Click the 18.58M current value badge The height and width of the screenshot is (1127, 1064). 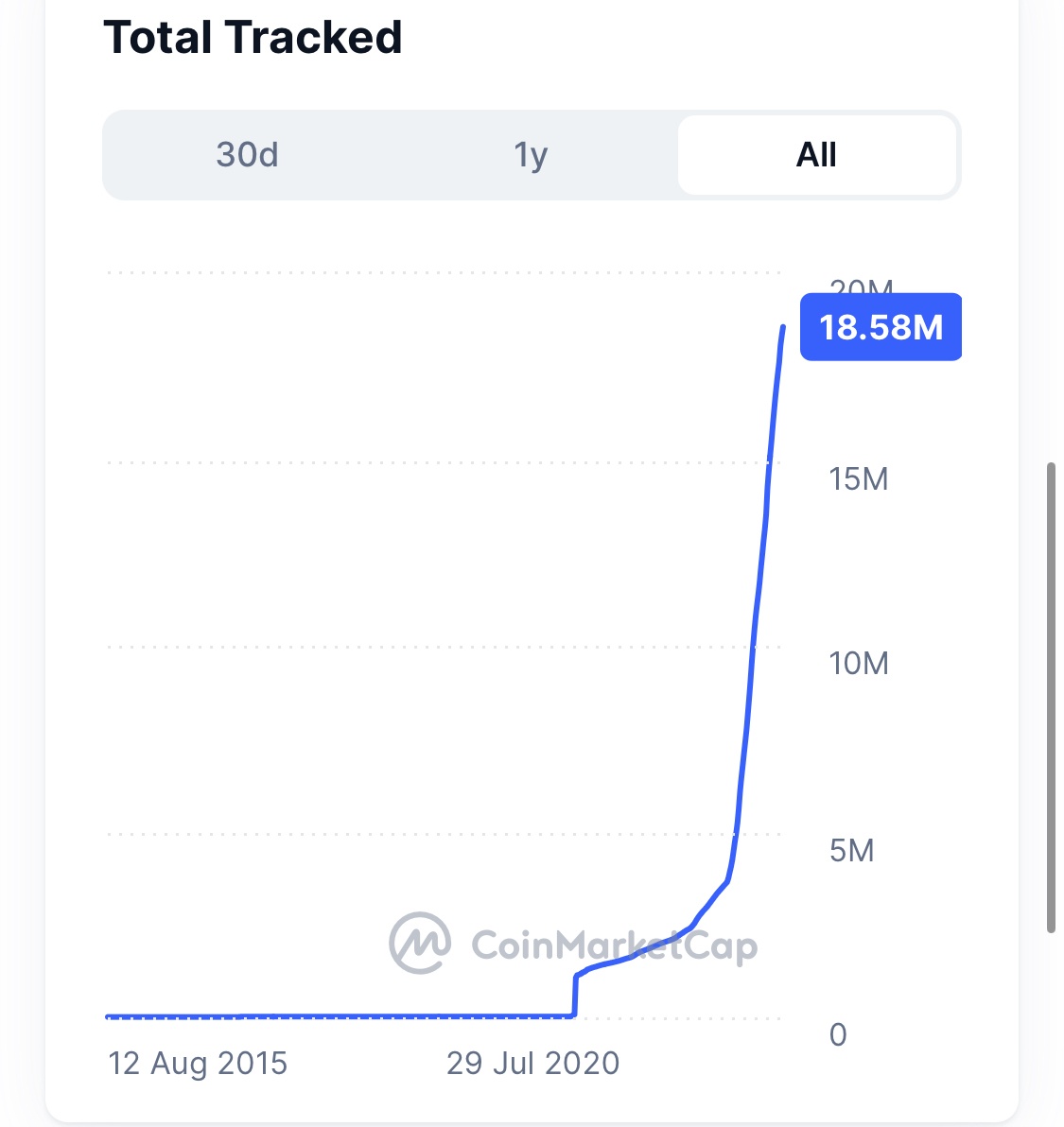[x=881, y=327]
